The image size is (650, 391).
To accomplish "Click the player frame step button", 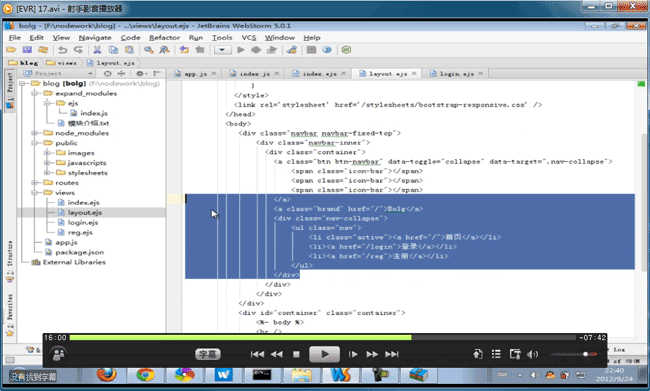I will click(x=353, y=354).
